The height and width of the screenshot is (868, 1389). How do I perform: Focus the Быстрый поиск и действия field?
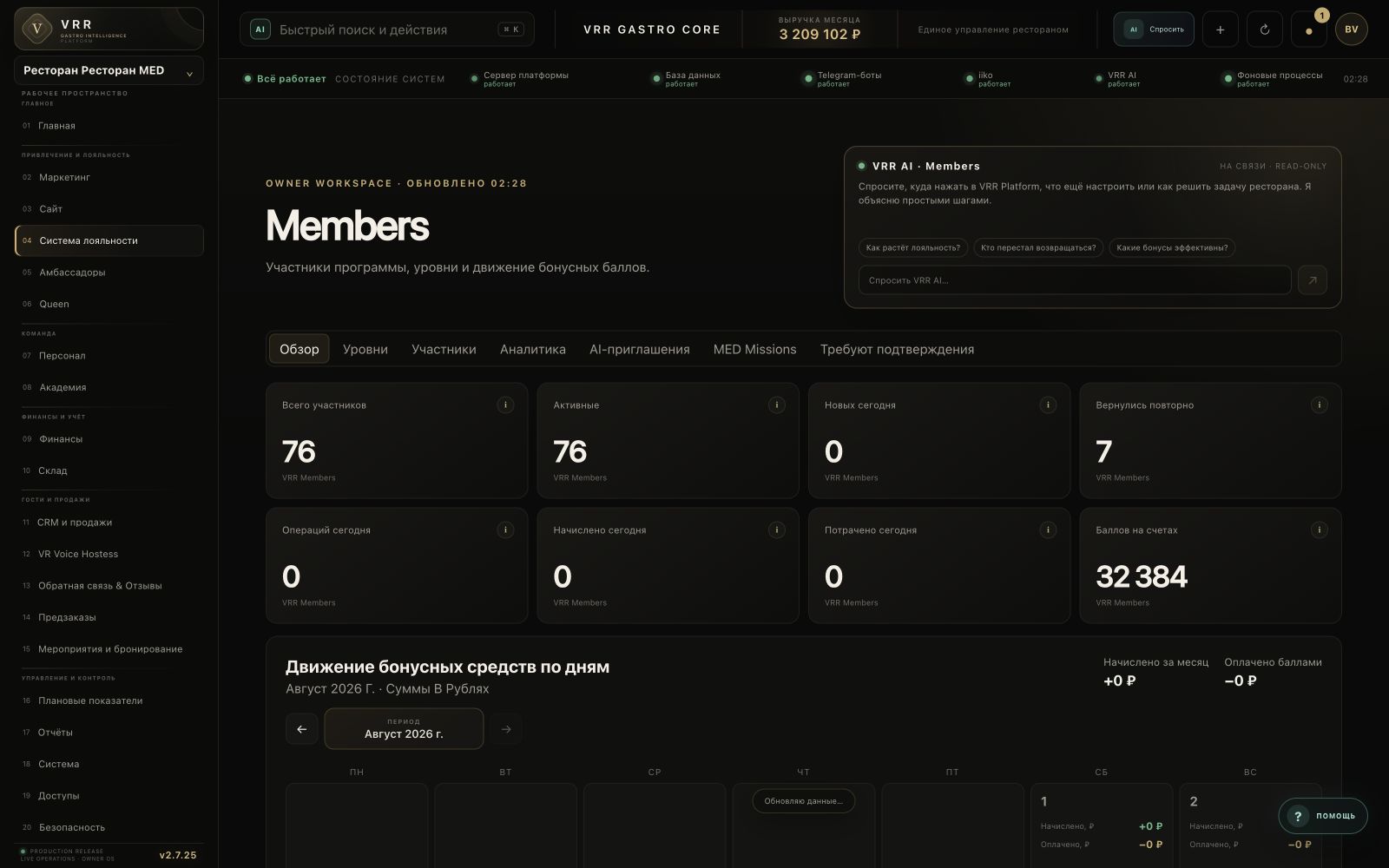[x=387, y=30]
